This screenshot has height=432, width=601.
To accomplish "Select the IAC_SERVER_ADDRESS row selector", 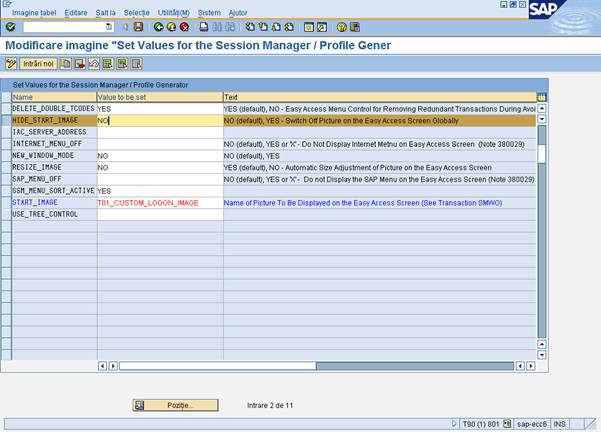I will coord(6,132).
